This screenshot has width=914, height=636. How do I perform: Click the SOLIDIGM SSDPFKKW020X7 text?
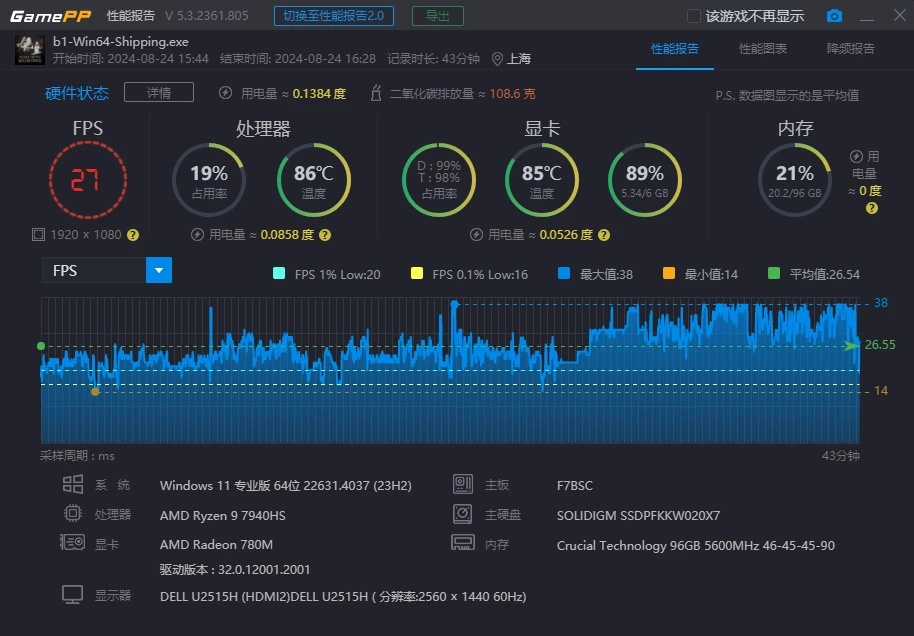(x=638, y=515)
